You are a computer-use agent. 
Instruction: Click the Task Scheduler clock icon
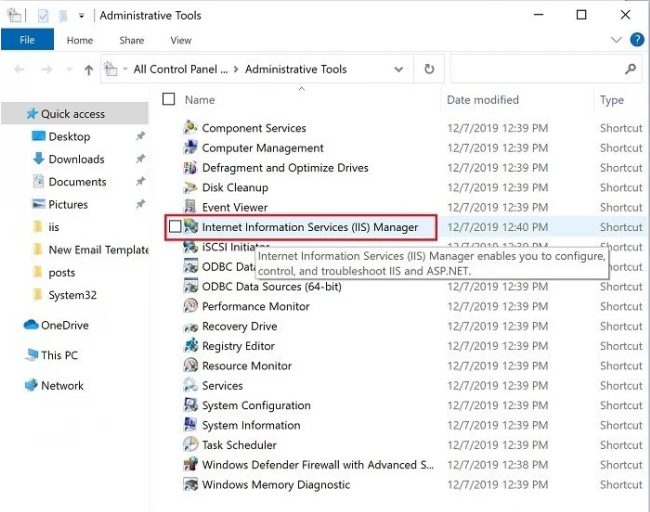[190, 444]
